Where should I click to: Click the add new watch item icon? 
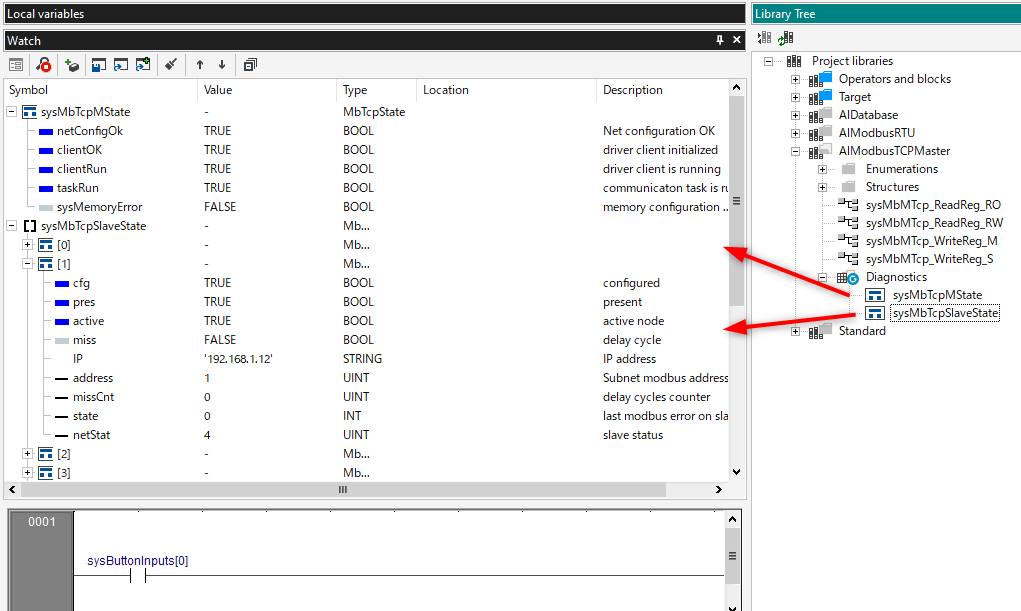71,64
